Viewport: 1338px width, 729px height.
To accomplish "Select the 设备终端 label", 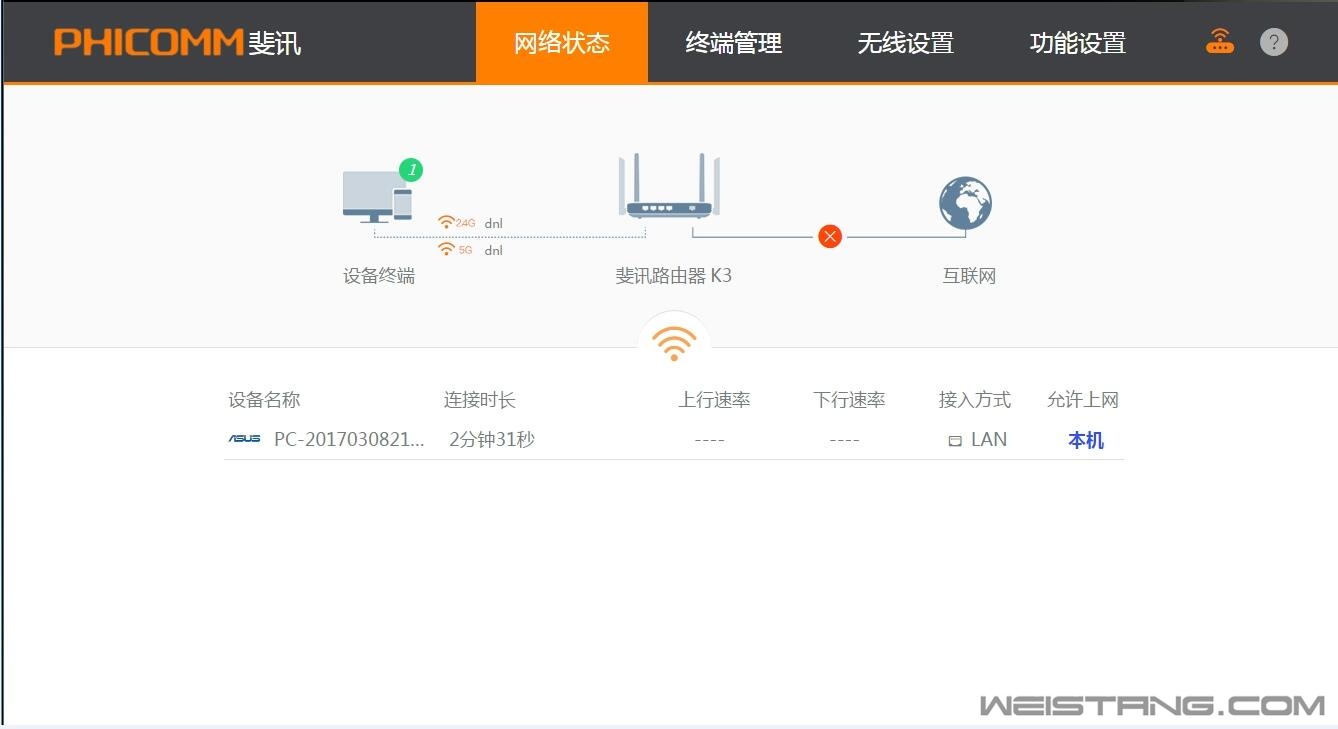I will (x=379, y=276).
